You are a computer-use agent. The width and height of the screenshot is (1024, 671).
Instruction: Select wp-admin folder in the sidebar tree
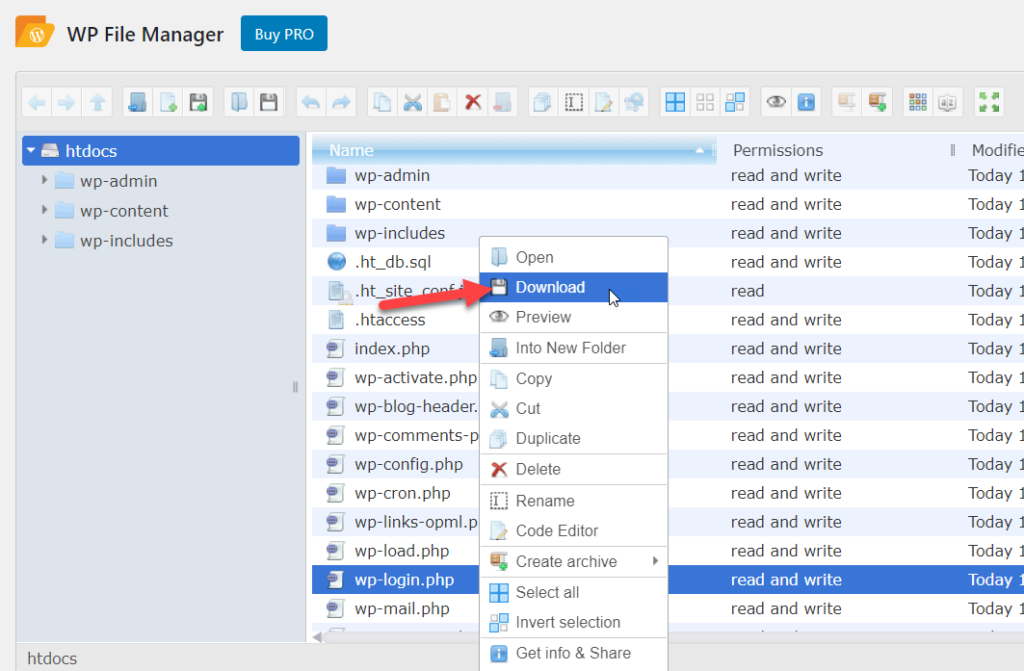coord(118,181)
